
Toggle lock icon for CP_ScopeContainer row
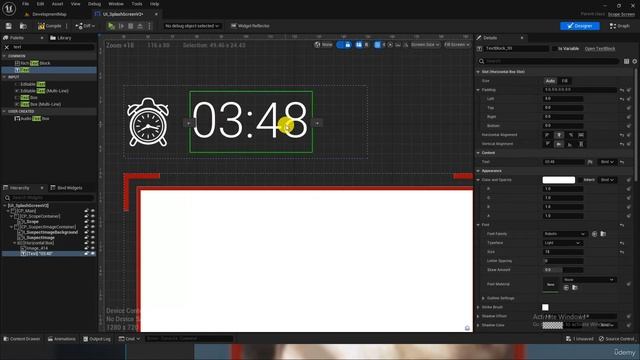[x=87, y=216]
